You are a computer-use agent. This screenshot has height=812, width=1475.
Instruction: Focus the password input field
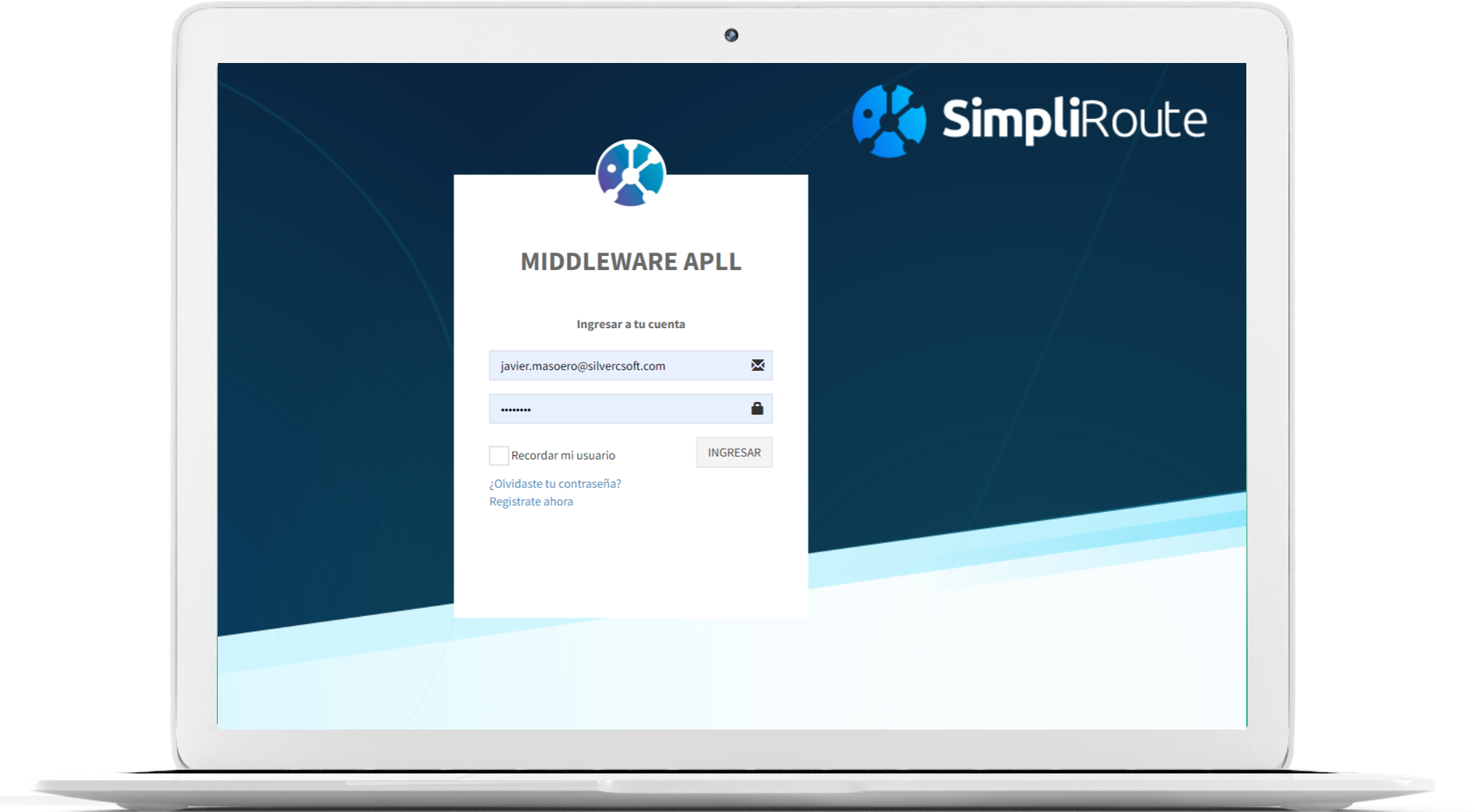(x=615, y=409)
